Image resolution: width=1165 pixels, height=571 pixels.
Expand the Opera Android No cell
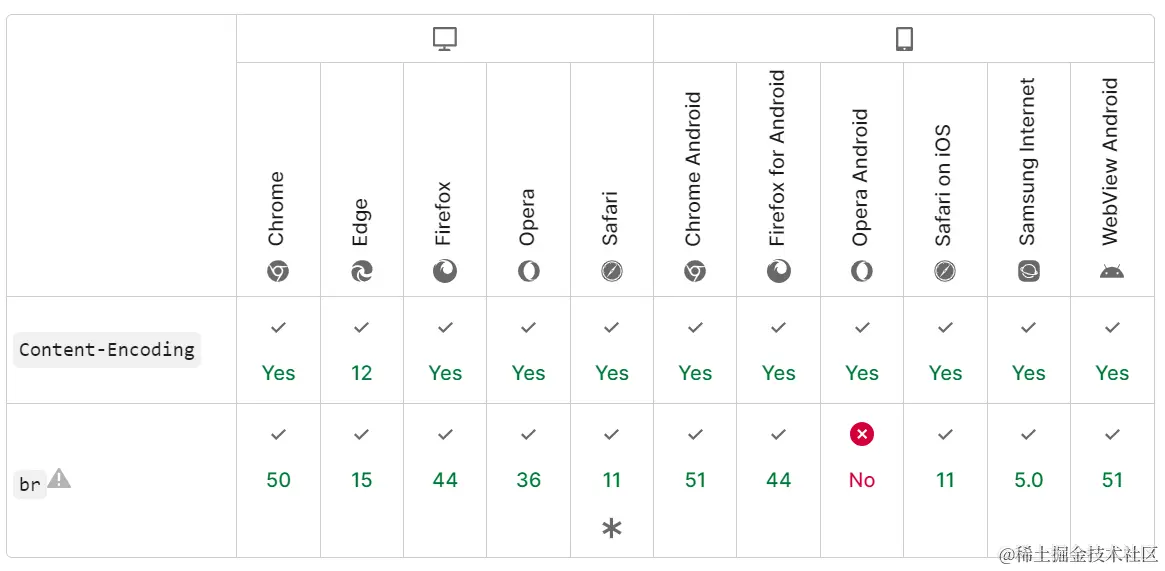(862, 480)
